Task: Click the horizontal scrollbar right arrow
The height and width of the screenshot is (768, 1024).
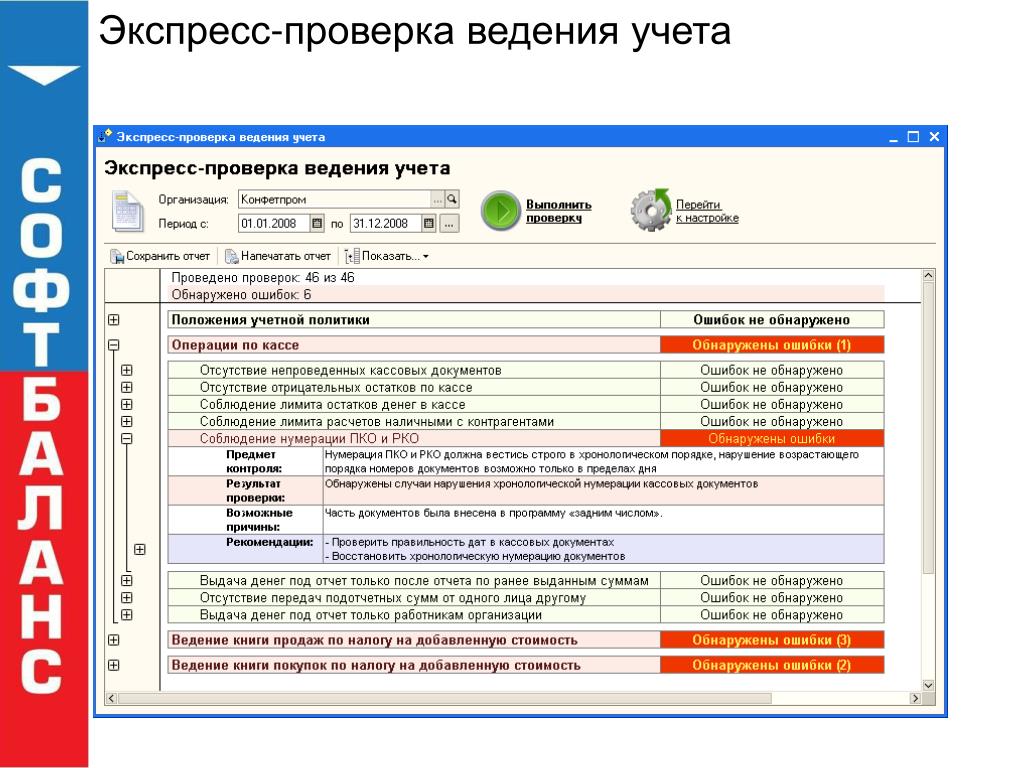Action: 915,698
